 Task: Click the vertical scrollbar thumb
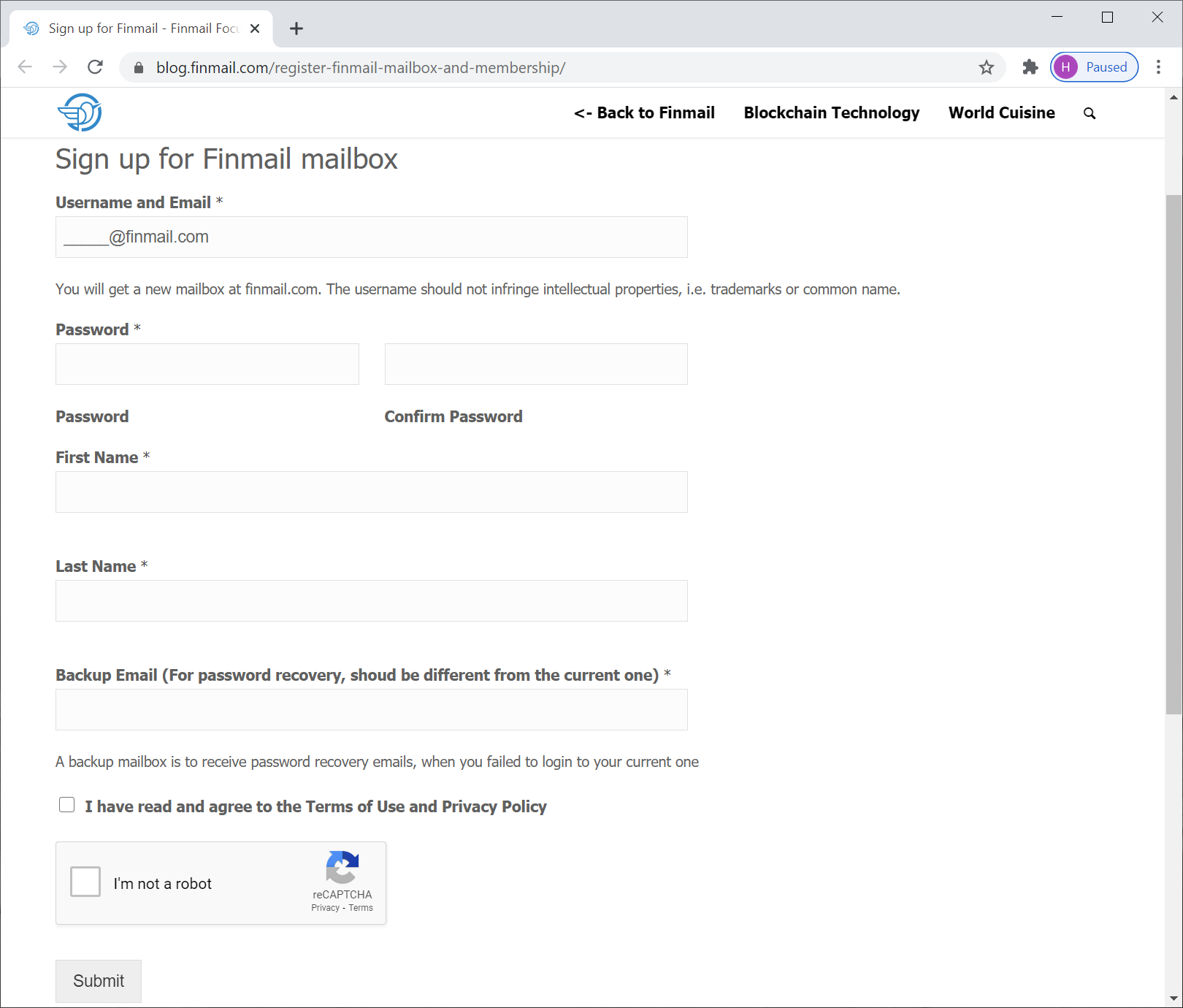pyautogui.click(x=1174, y=454)
